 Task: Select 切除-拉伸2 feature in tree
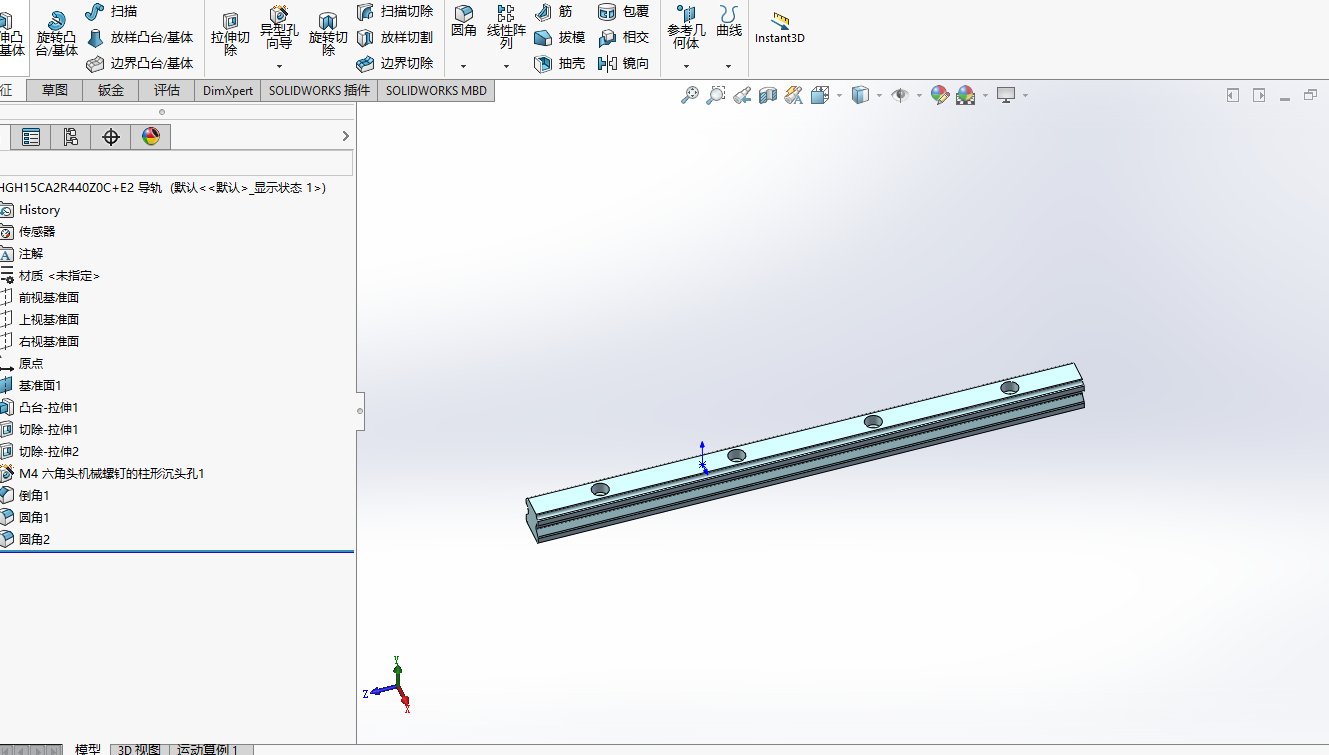(x=39, y=452)
